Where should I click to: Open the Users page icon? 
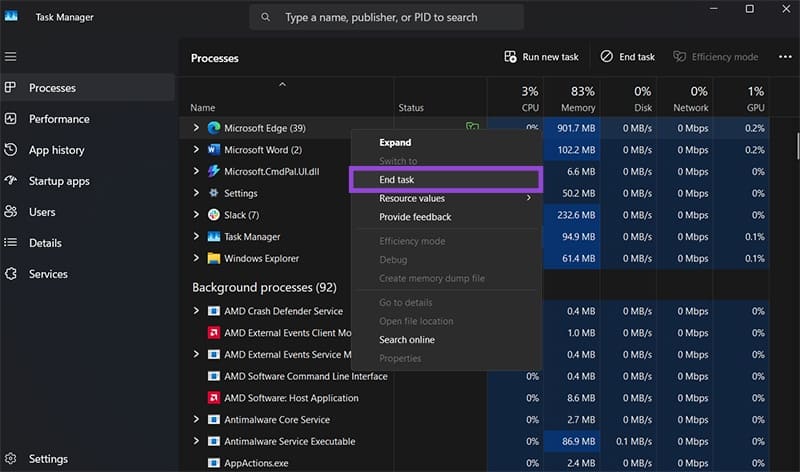point(11,212)
